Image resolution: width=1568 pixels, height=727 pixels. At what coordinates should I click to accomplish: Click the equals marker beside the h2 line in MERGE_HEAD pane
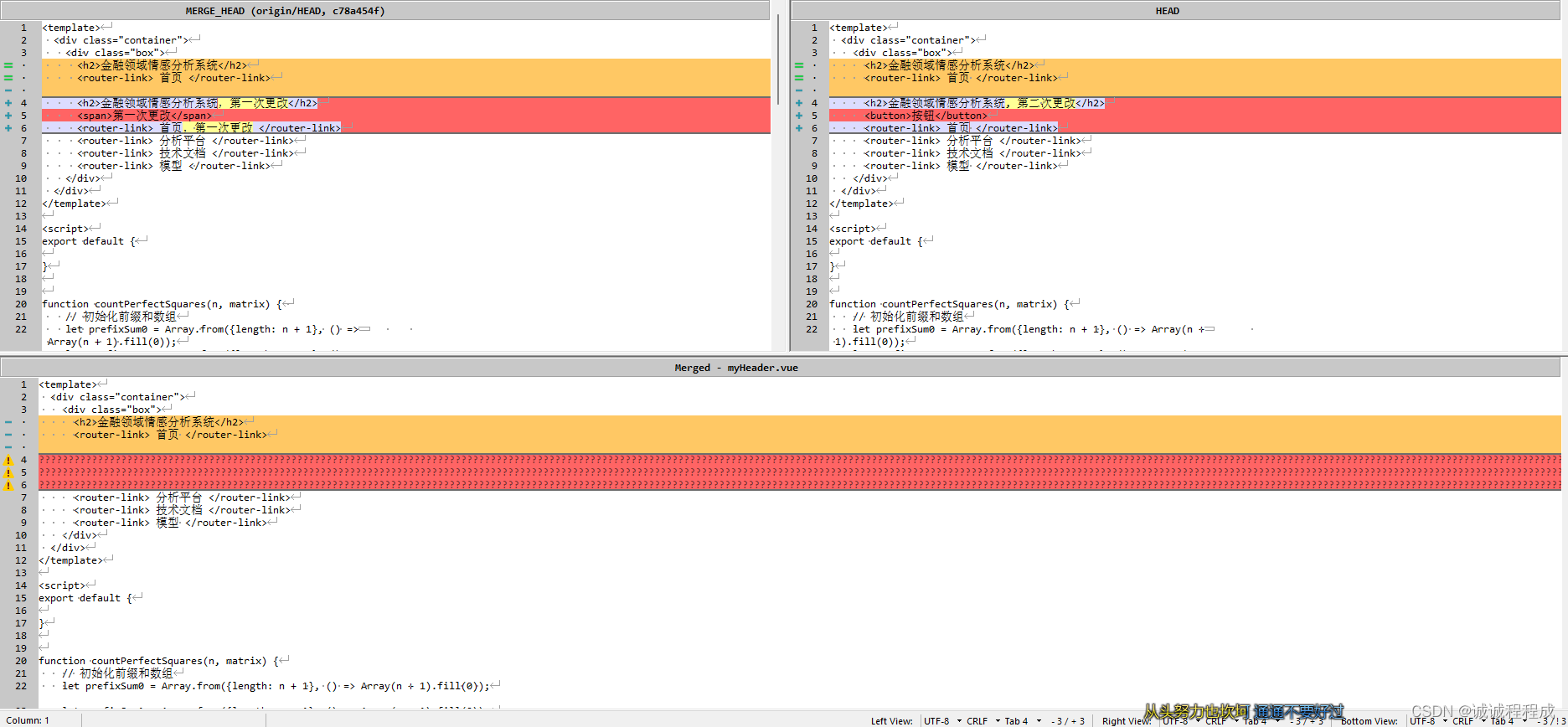pyautogui.click(x=8, y=65)
